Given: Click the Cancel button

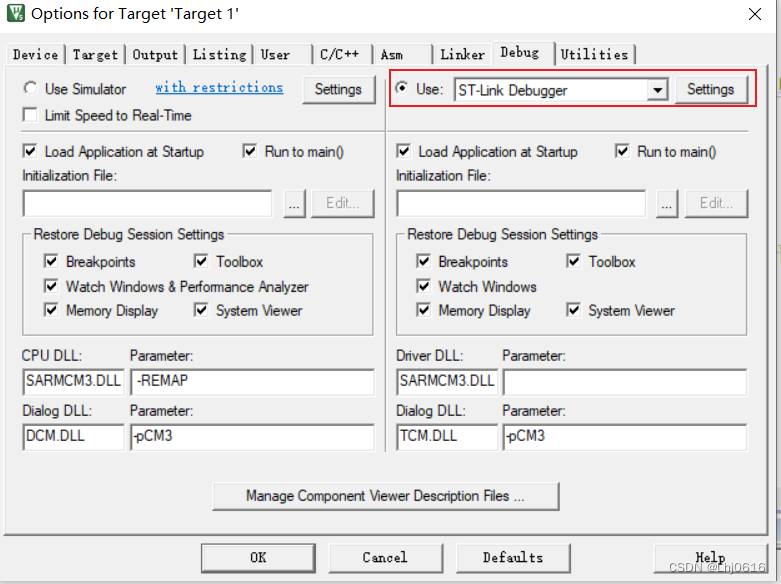Looking at the screenshot, I should pyautogui.click(x=385, y=558).
